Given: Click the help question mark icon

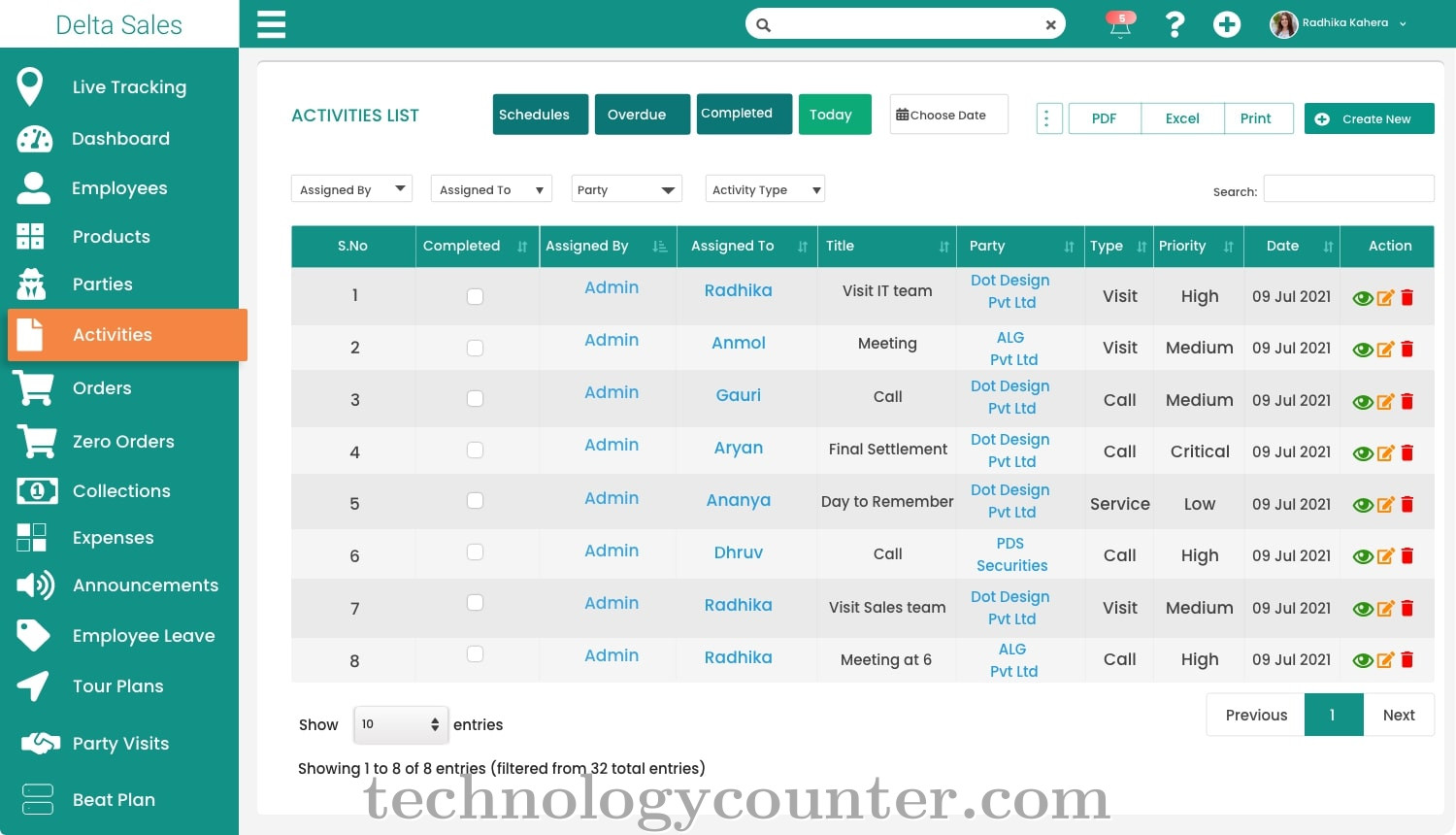Looking at the screenshot, I should coord(1175,24).
